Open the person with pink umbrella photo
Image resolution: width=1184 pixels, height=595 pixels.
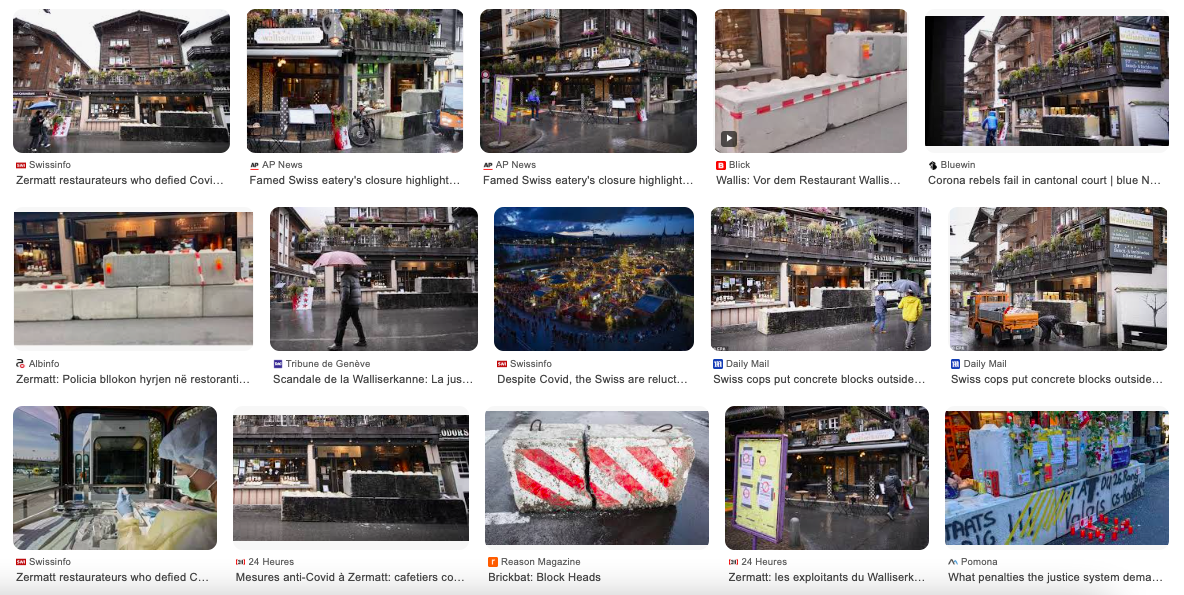tap(374, 279)
